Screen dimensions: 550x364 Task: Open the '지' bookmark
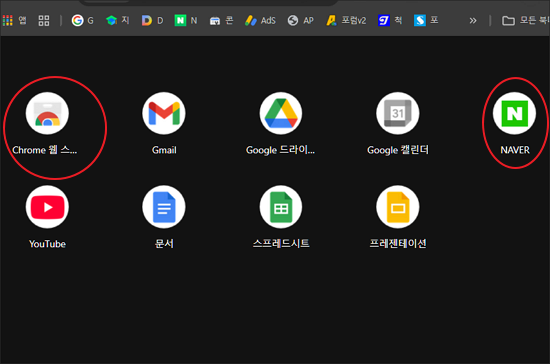click(x=118, y=20)
